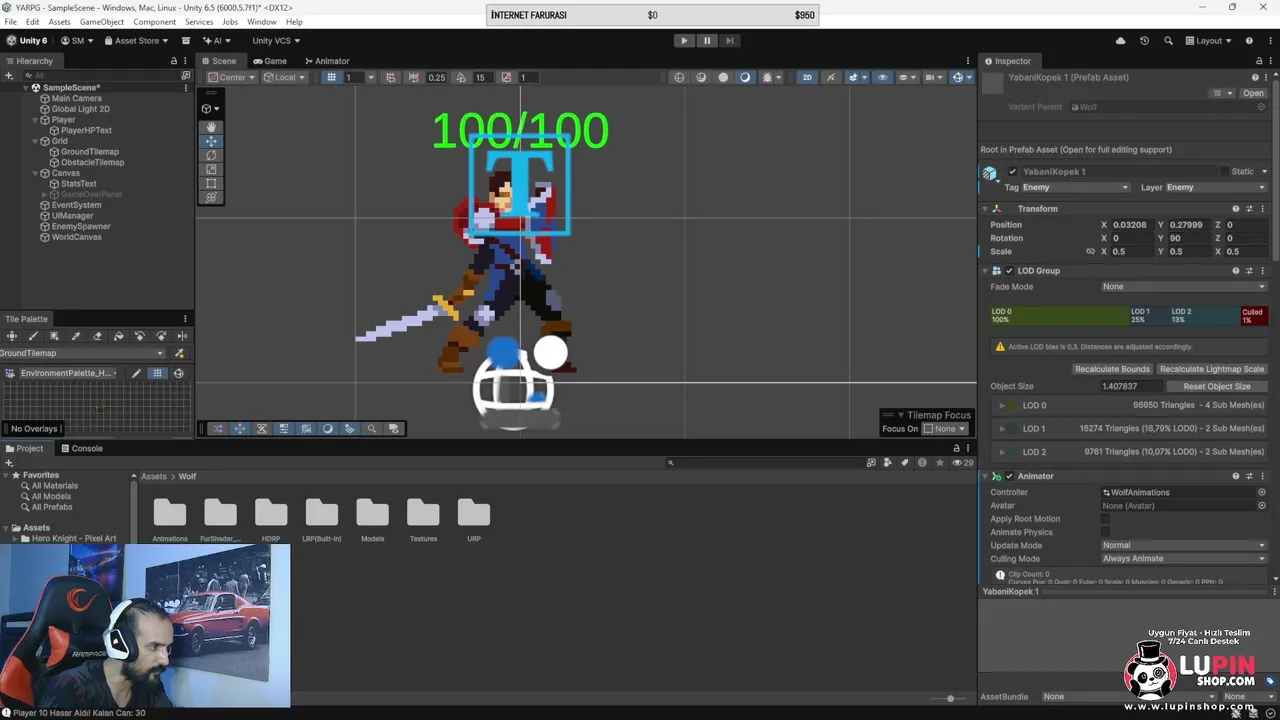The image size is (1280, 720).
Task: Open the Undo History clock icon
Action: coord(1144,41)
